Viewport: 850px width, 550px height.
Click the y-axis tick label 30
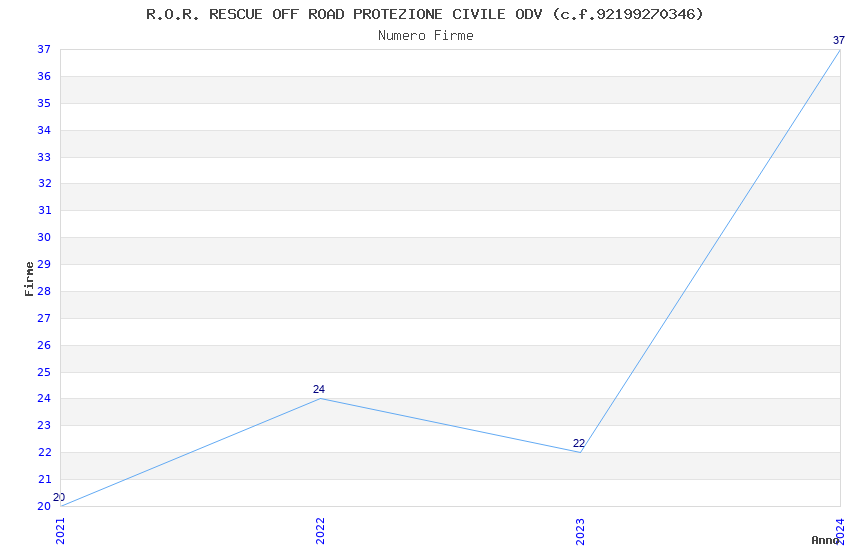tap(44, 238)
